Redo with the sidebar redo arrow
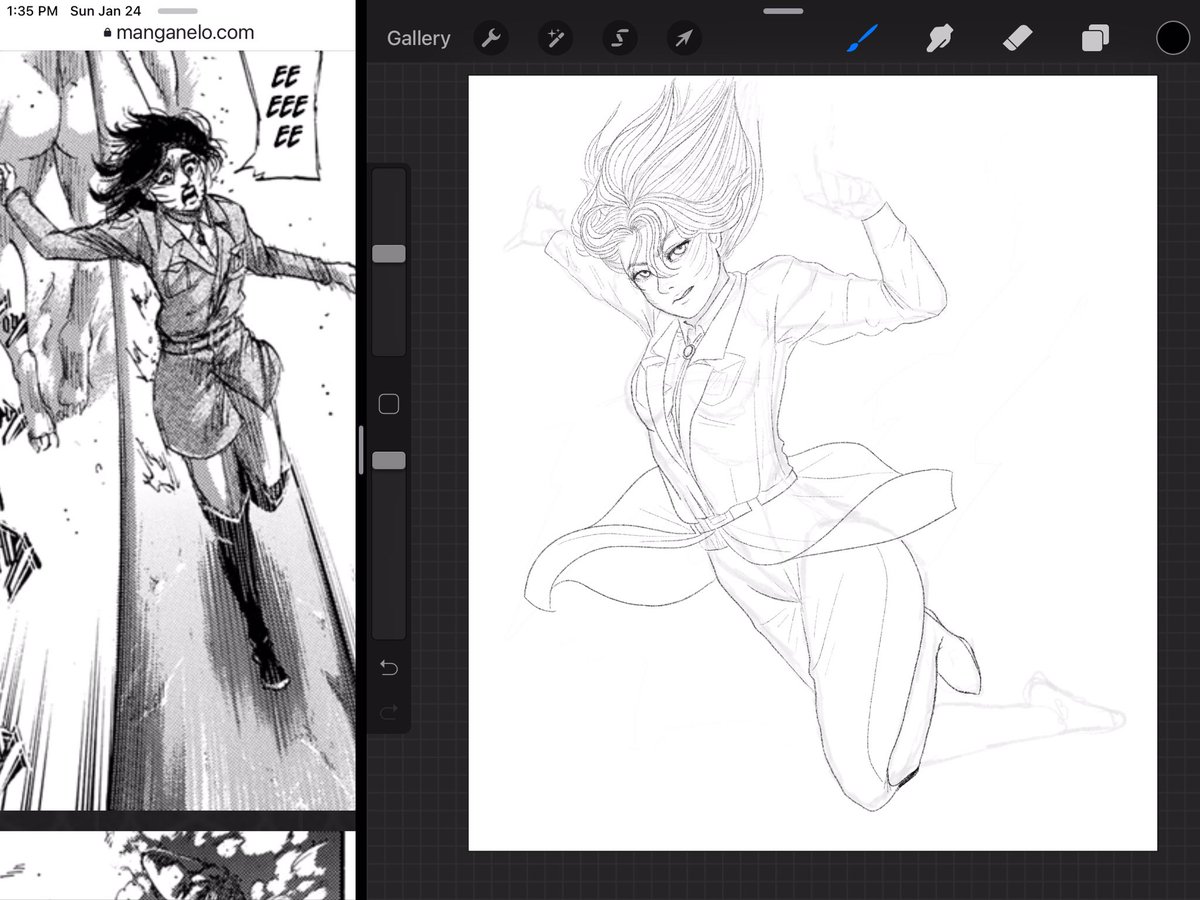 (389, 712)
